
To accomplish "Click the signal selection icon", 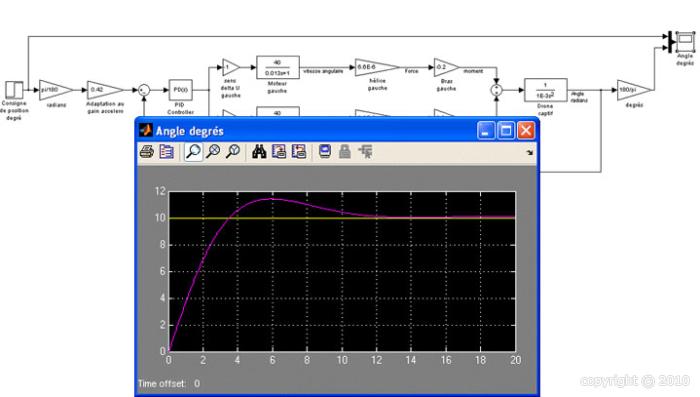I will (365, 152).
